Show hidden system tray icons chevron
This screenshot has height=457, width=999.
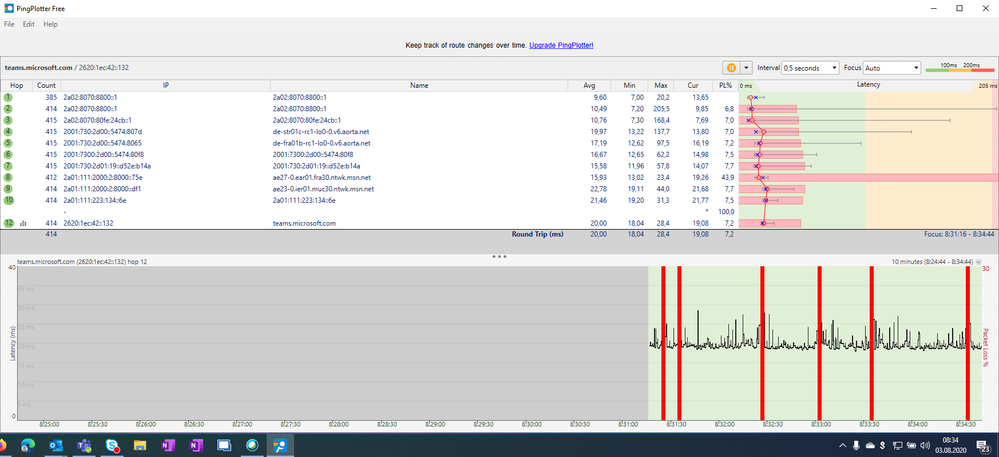[x=844, y=445]
